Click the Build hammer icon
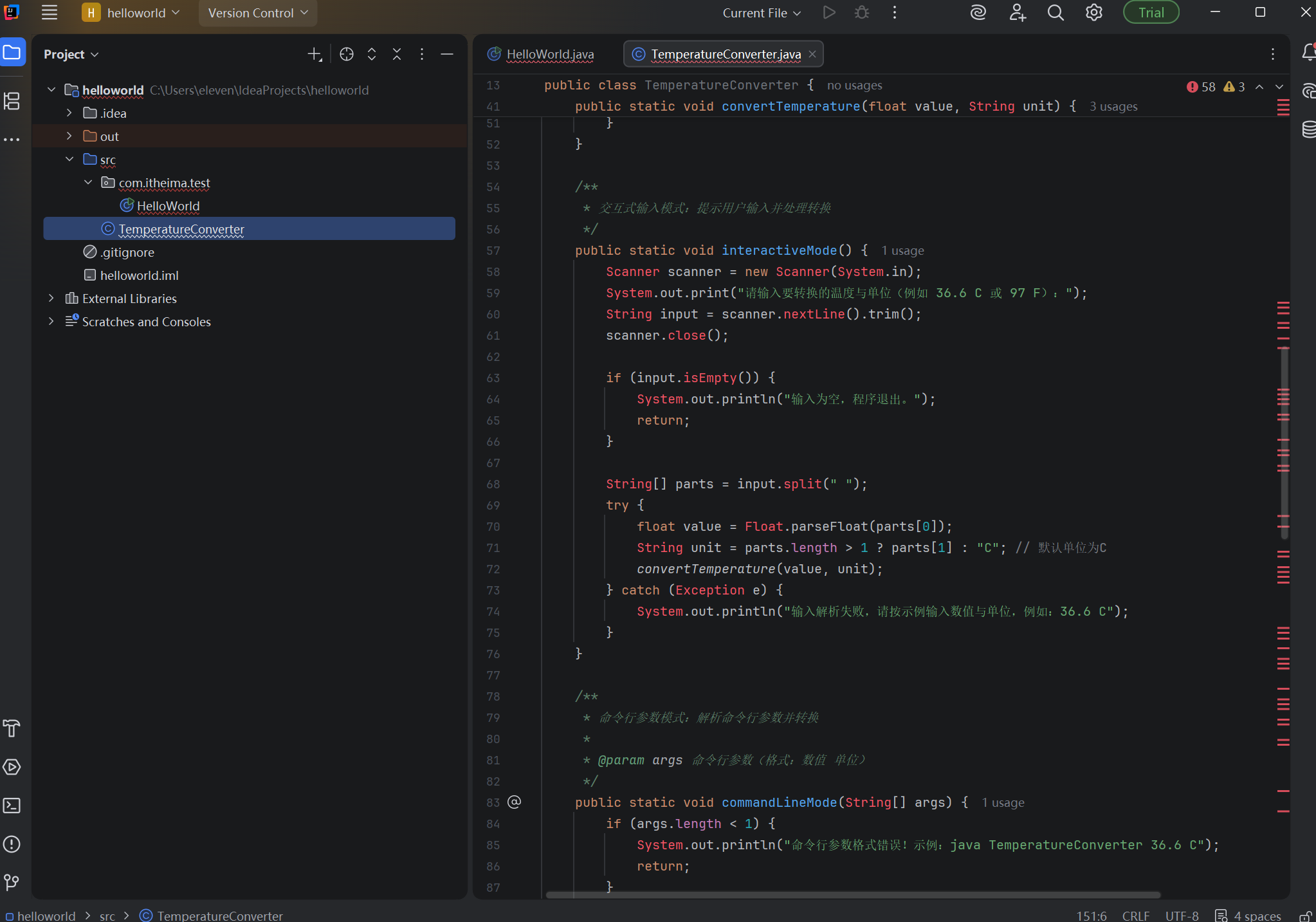Image resolution: width=1316 pixels, height=922 pixels. click(x=12, y=728)
